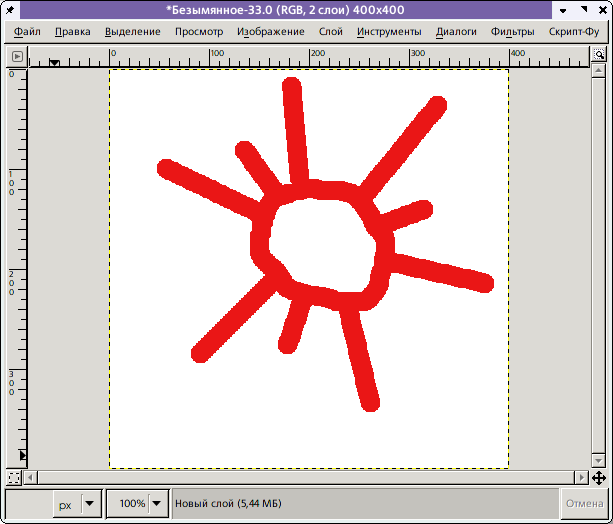Click the horizontal scrollbar right arrow
The width and height of the screenshot is (613, 524).
(x=582, y=477)
